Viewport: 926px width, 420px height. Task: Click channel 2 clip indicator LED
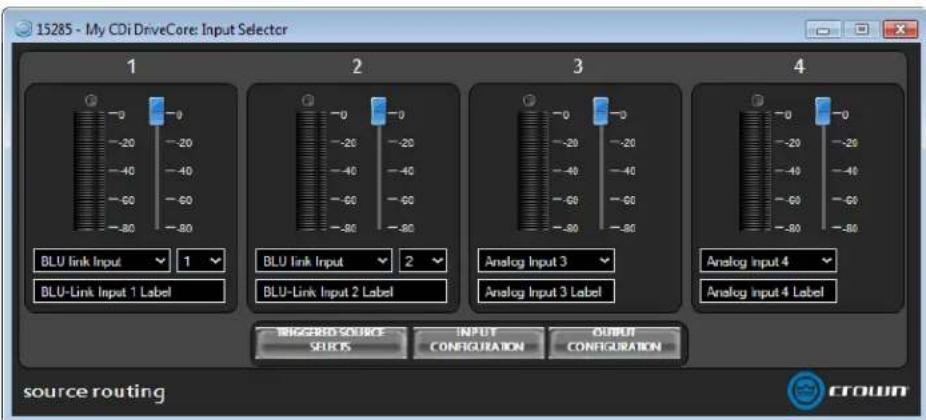pos(307,101)
